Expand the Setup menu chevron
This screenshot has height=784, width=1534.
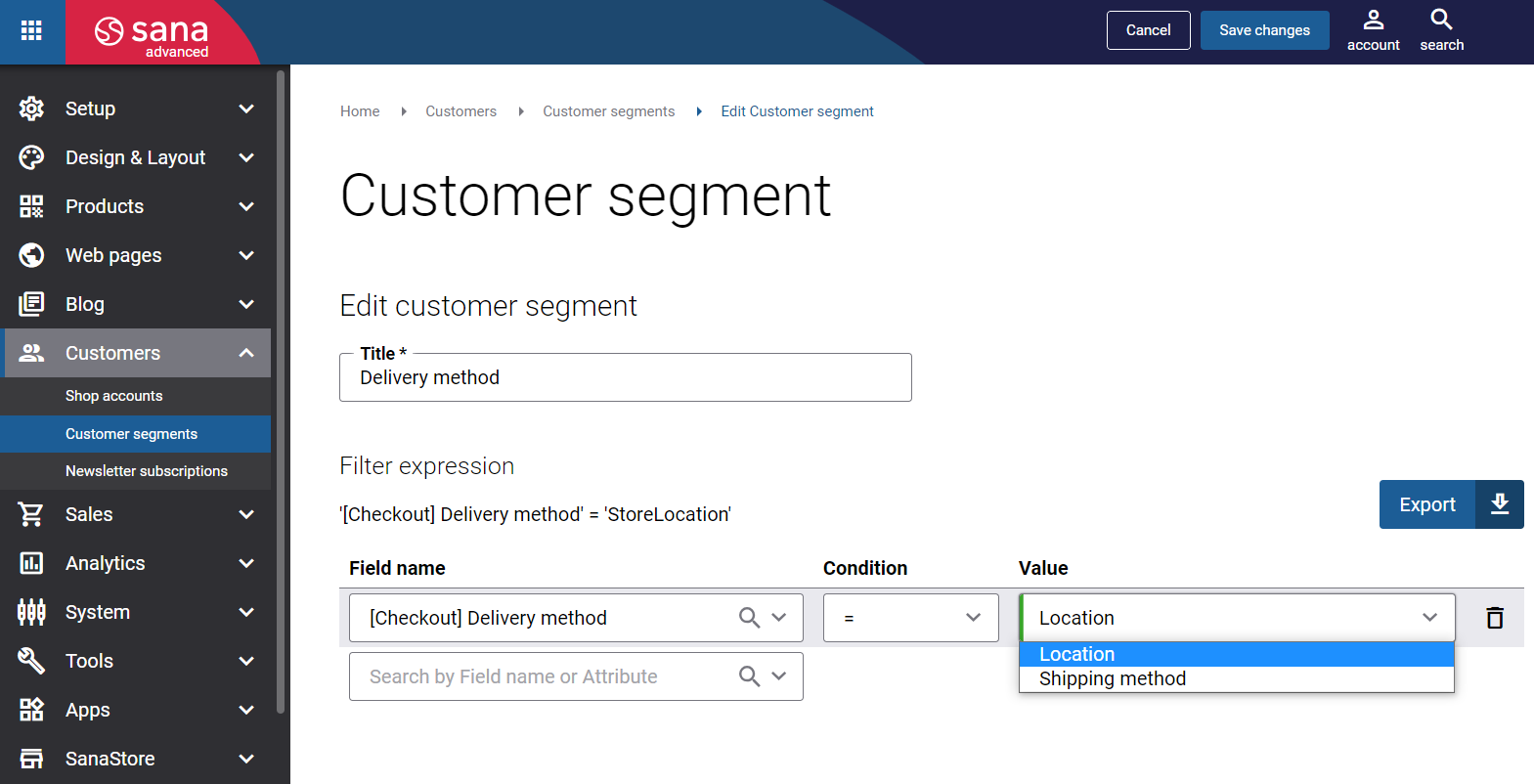246,109
